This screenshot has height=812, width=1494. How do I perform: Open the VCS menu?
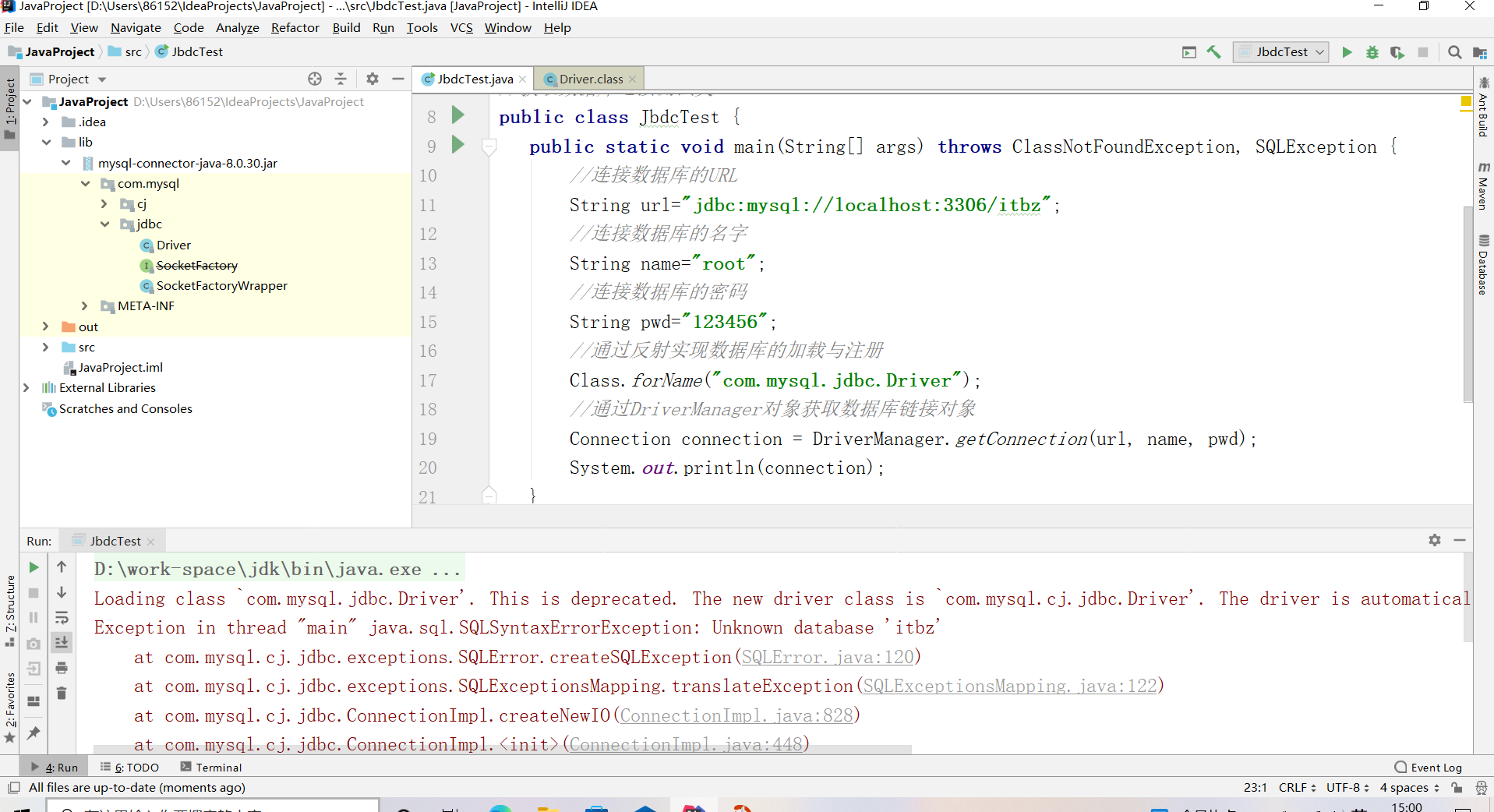[461, 28]
